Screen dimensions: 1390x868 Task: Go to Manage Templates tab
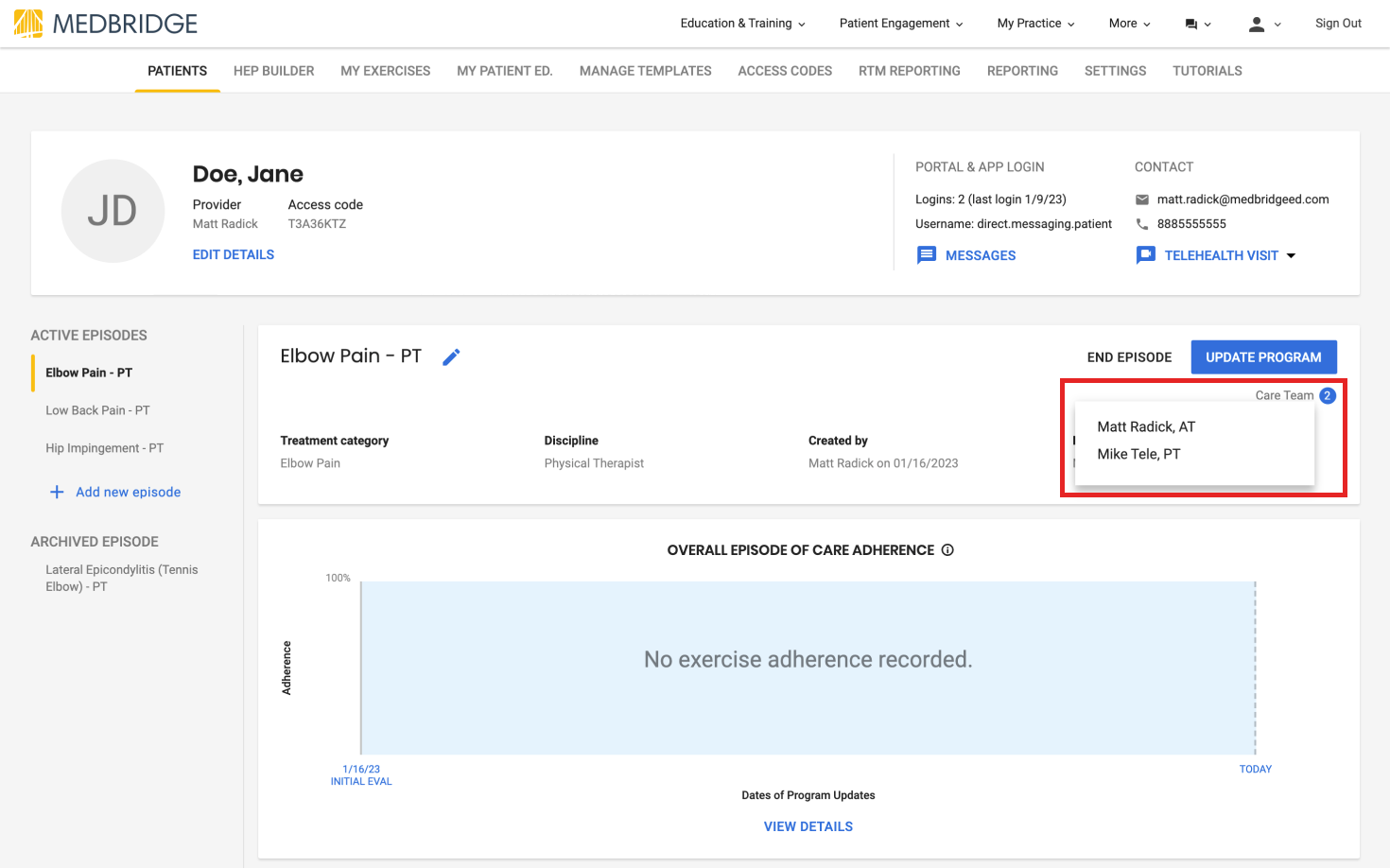coord(646,71)
